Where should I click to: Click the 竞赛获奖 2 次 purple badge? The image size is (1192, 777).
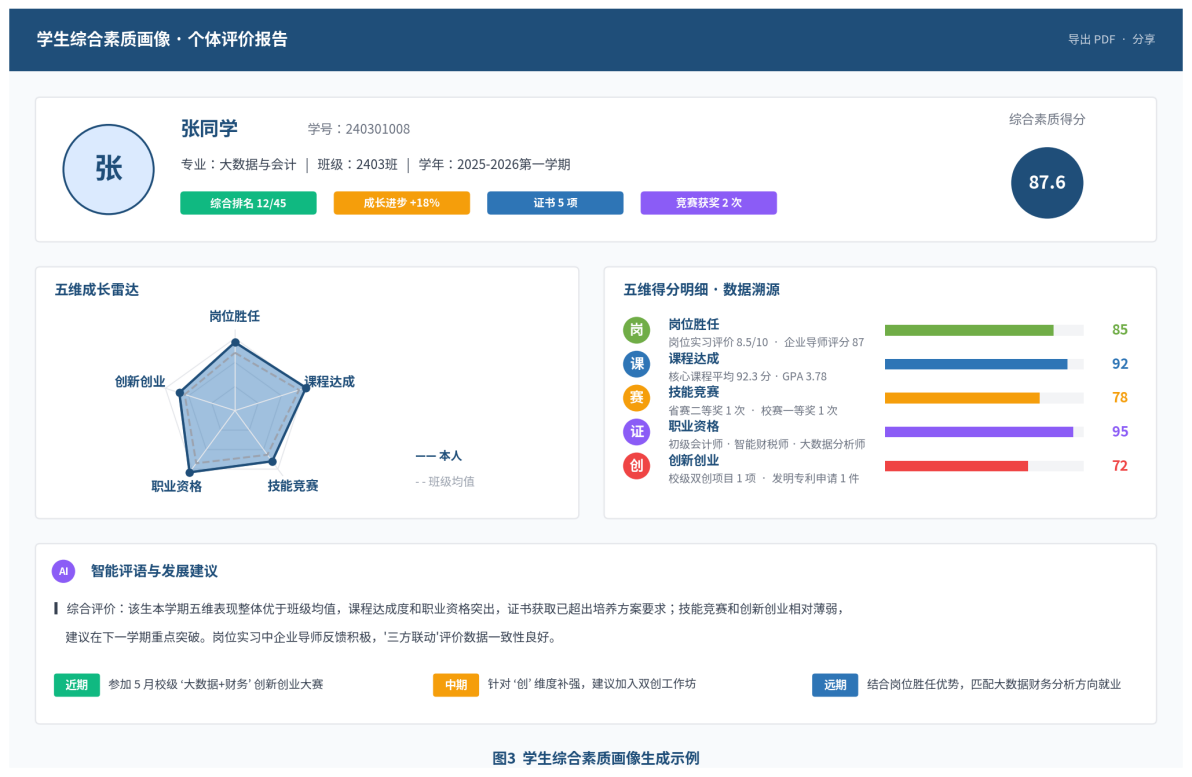709,203
